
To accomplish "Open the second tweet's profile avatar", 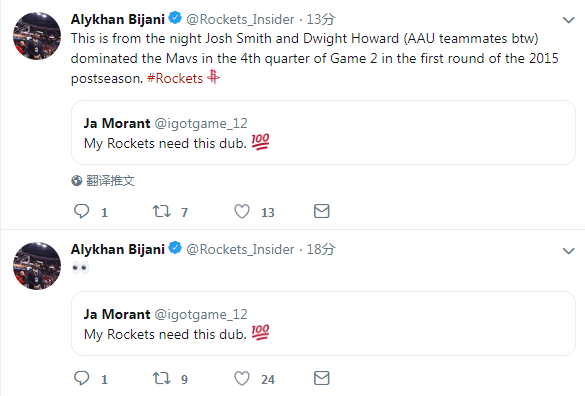I will 37,266.
